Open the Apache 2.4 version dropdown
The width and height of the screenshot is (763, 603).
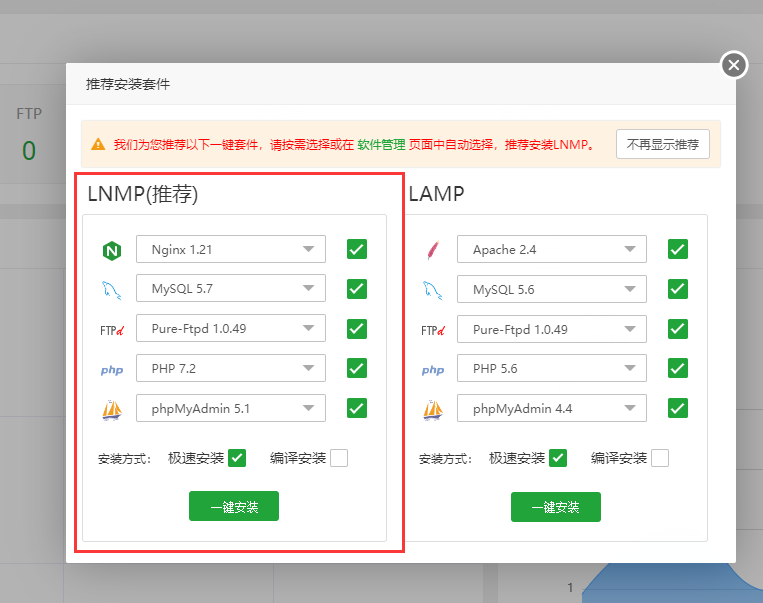click(x=552, y=249)
